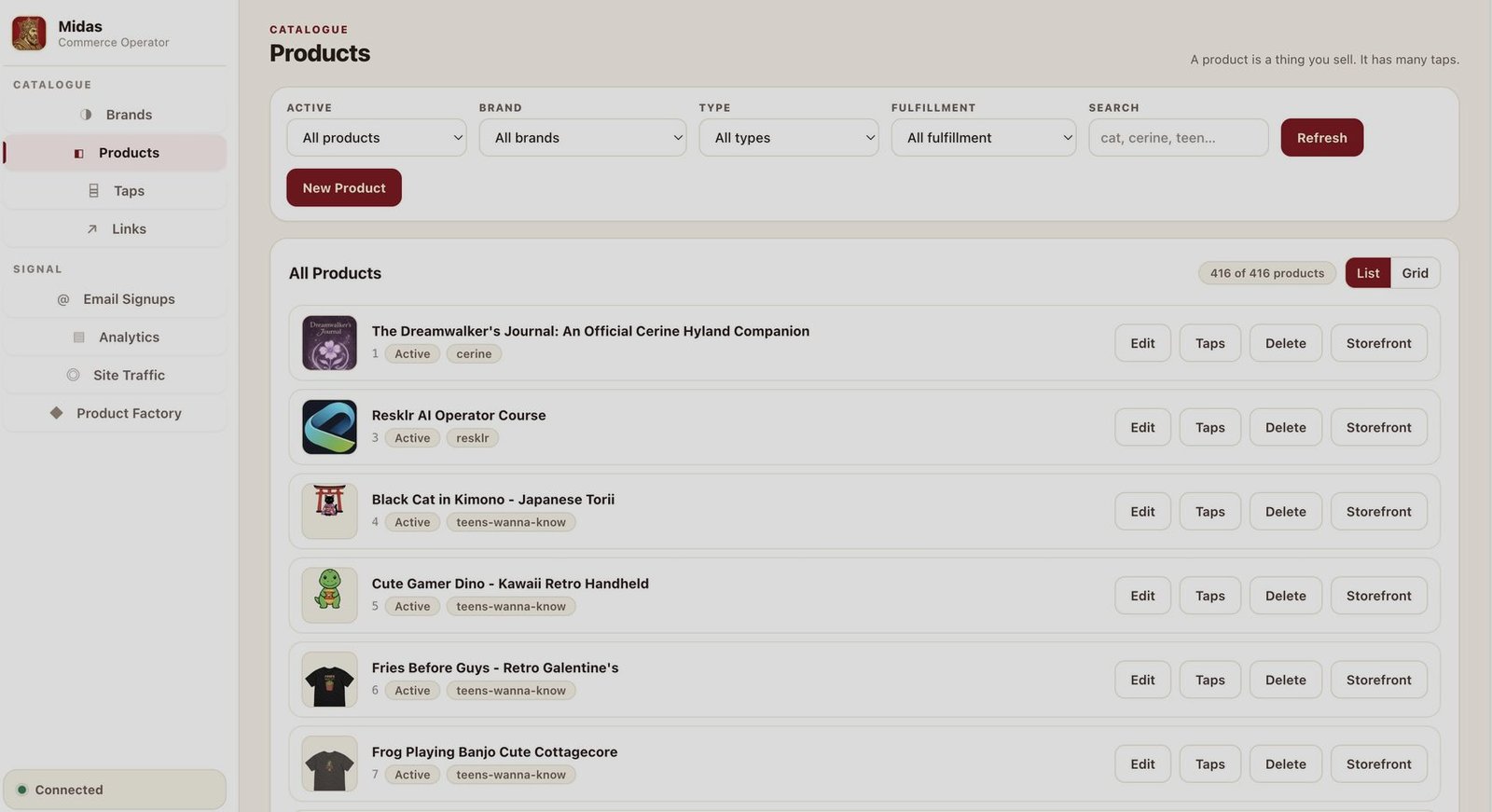Open Storefront for Fries Before Guys

tap(1378, 680)
